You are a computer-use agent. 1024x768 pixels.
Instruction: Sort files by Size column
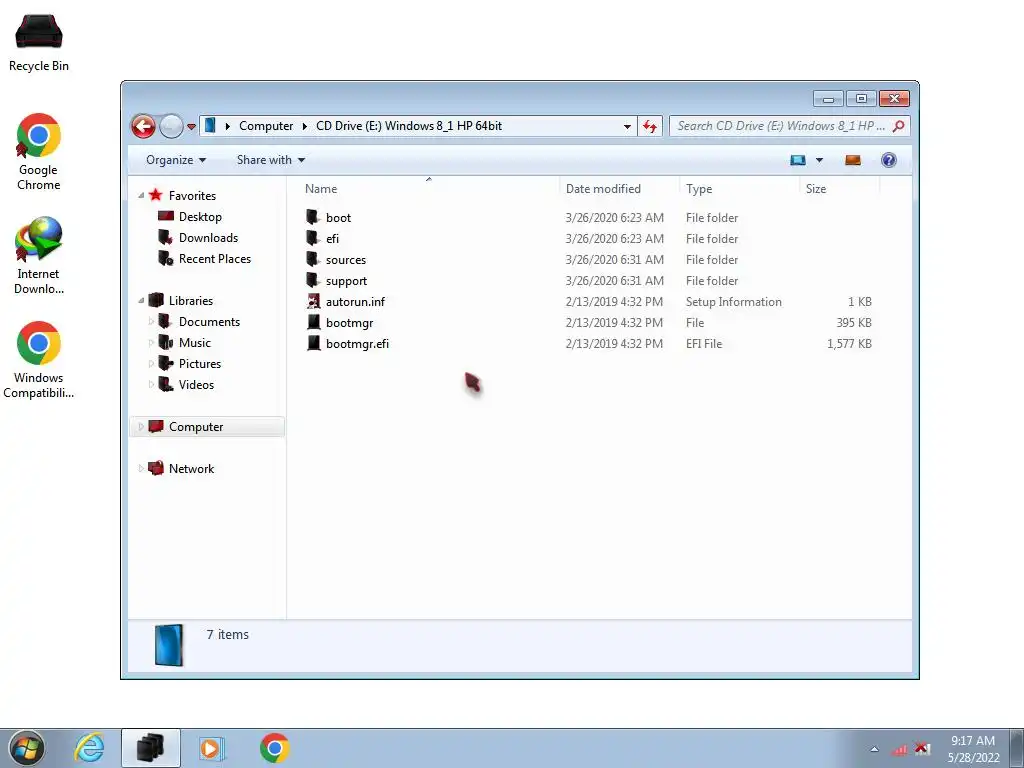coord(816,189)
